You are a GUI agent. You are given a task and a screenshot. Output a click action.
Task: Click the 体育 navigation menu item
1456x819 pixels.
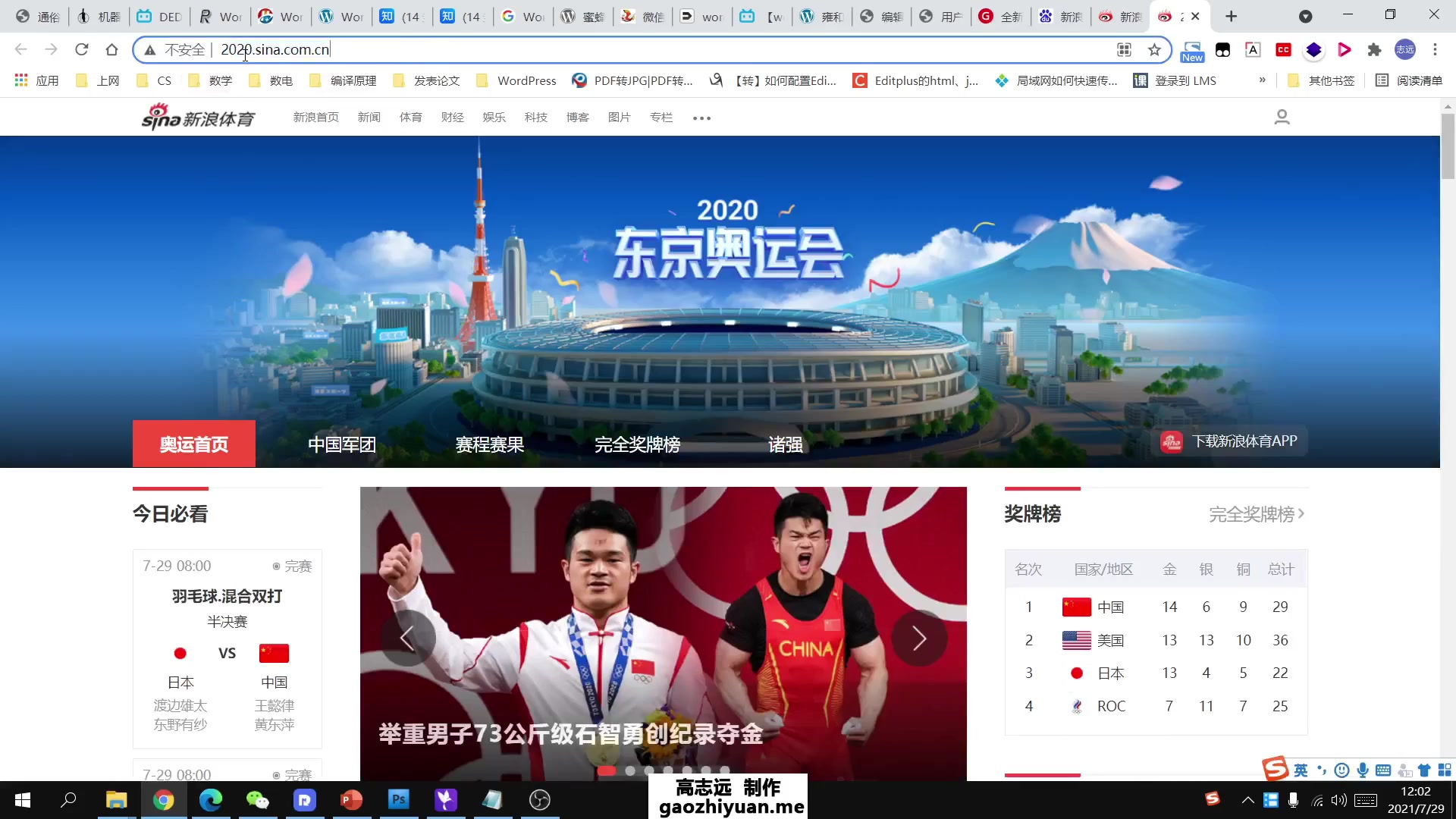pos(410,117)
